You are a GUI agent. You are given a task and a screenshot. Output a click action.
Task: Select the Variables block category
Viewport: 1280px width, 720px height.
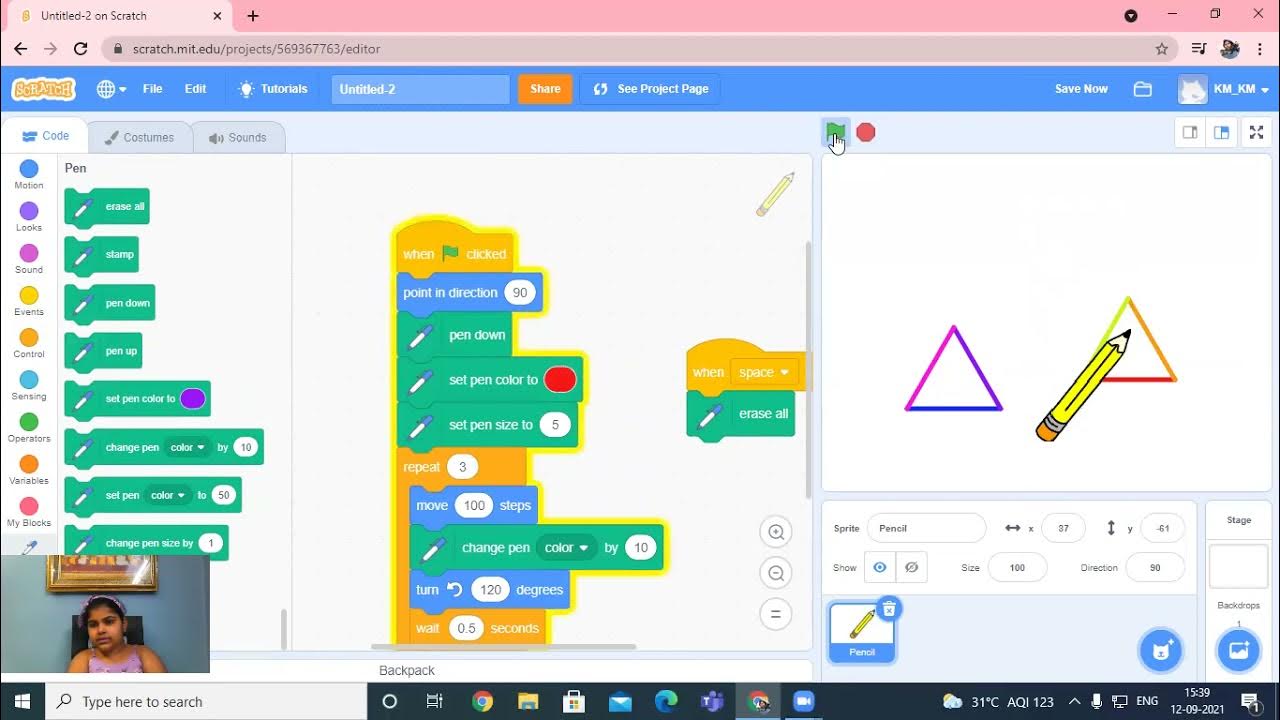[x=29, y=469]
